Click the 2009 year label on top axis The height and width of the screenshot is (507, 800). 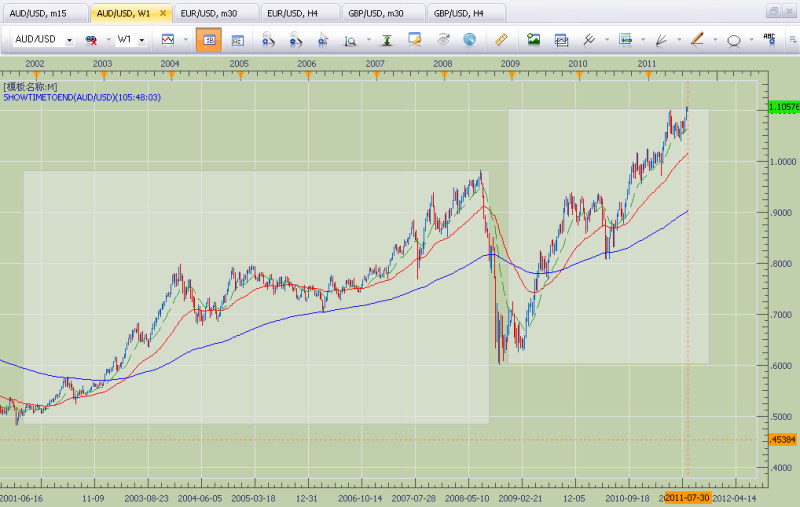[510, 64]
